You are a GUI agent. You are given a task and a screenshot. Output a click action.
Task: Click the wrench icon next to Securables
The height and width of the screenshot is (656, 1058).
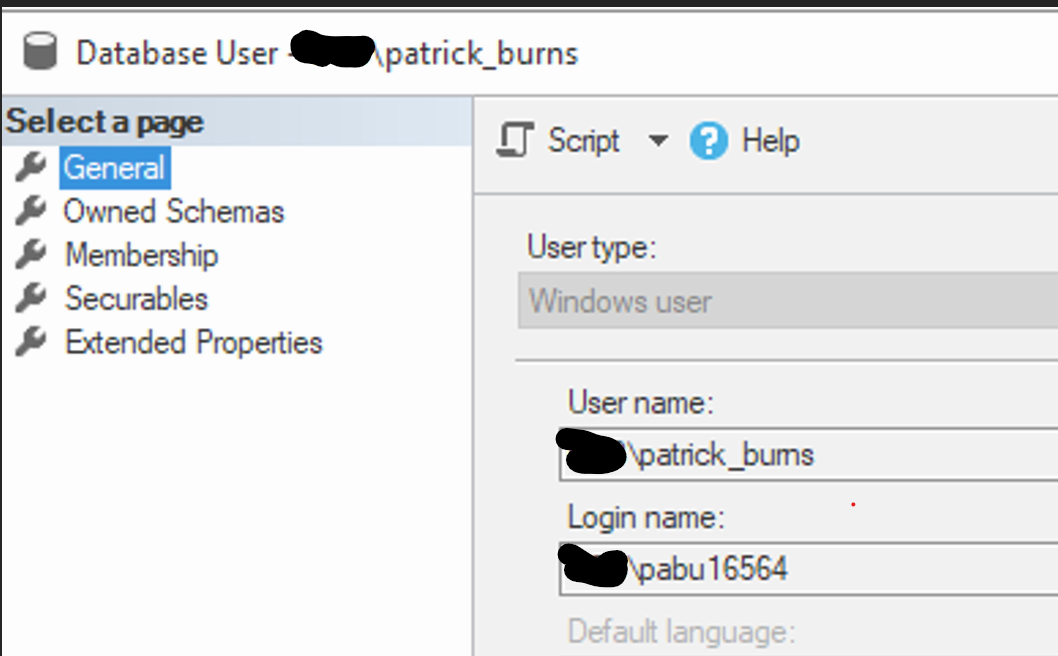[31, 298]
